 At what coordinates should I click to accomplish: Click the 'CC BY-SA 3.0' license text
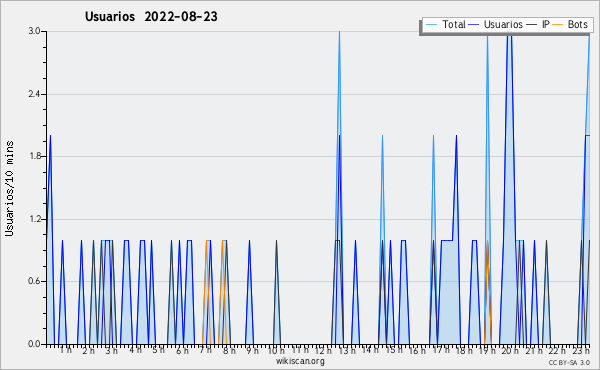pyautogui.click(x=569, y=363)
